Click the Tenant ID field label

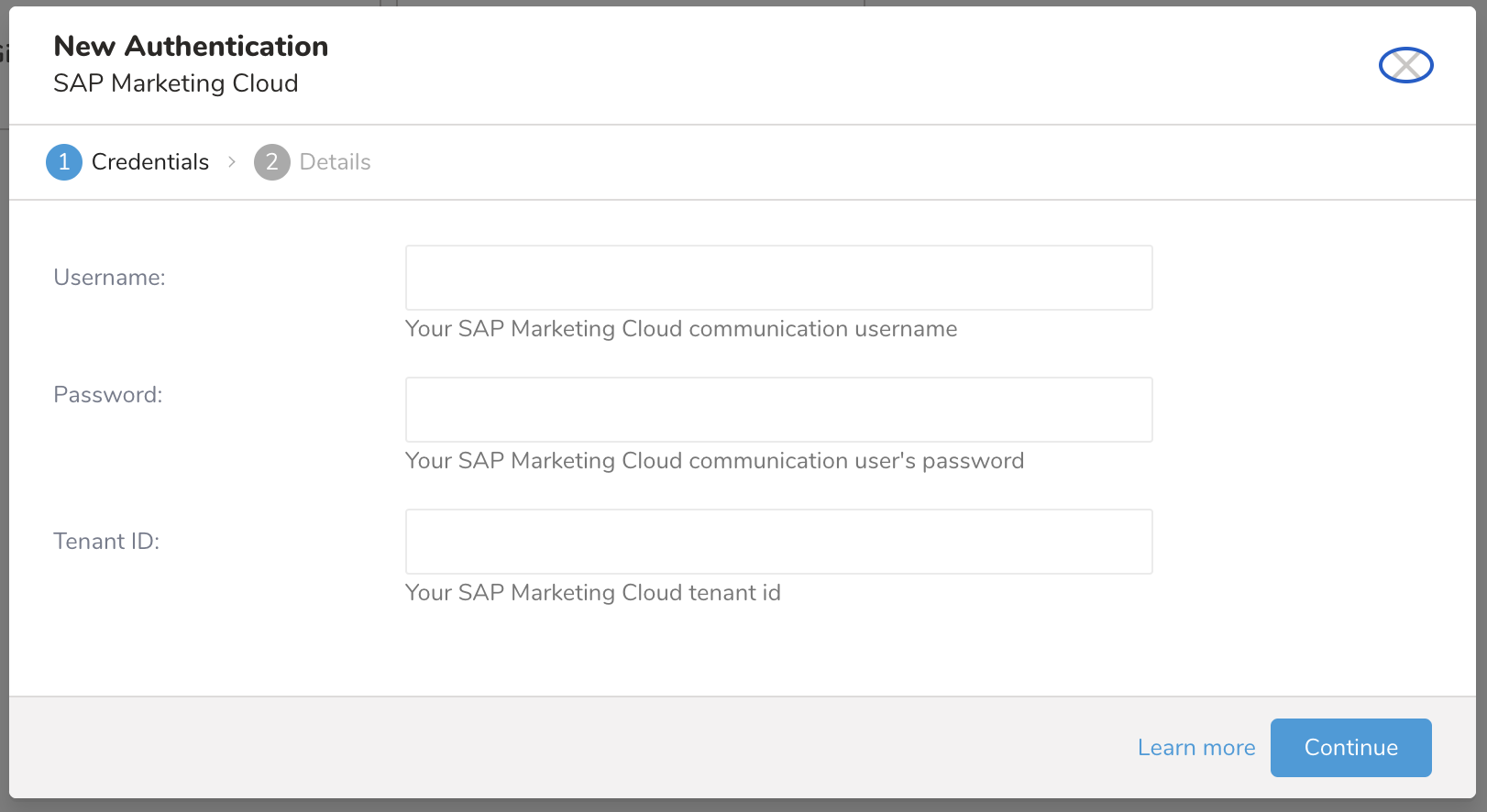(106, 542)
